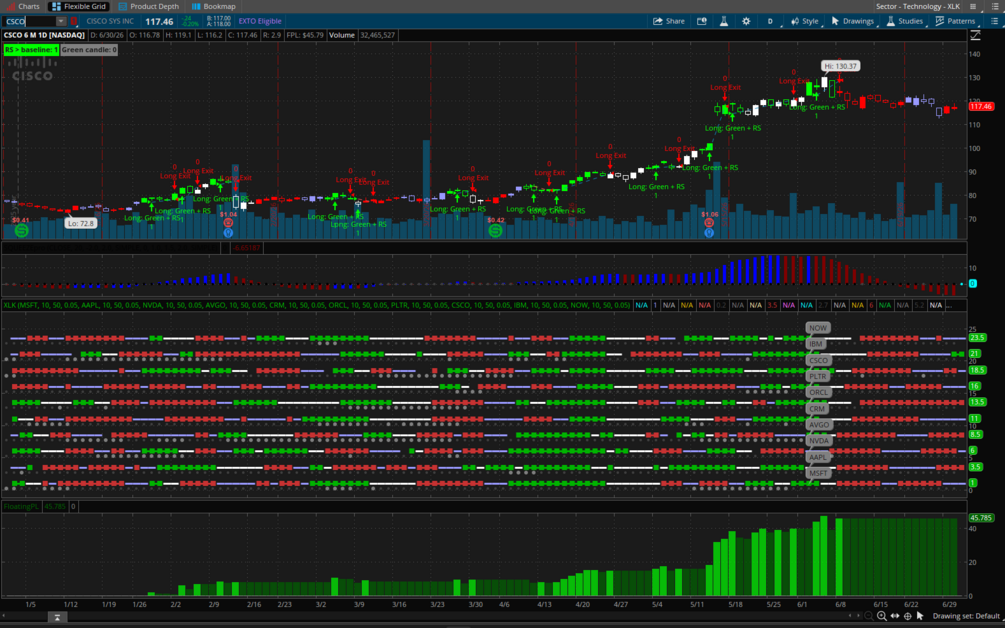This screenshot has width=1005, height=628.
Task: Open the Style menu
Action: pyautogui.click(x=804, y=21)
